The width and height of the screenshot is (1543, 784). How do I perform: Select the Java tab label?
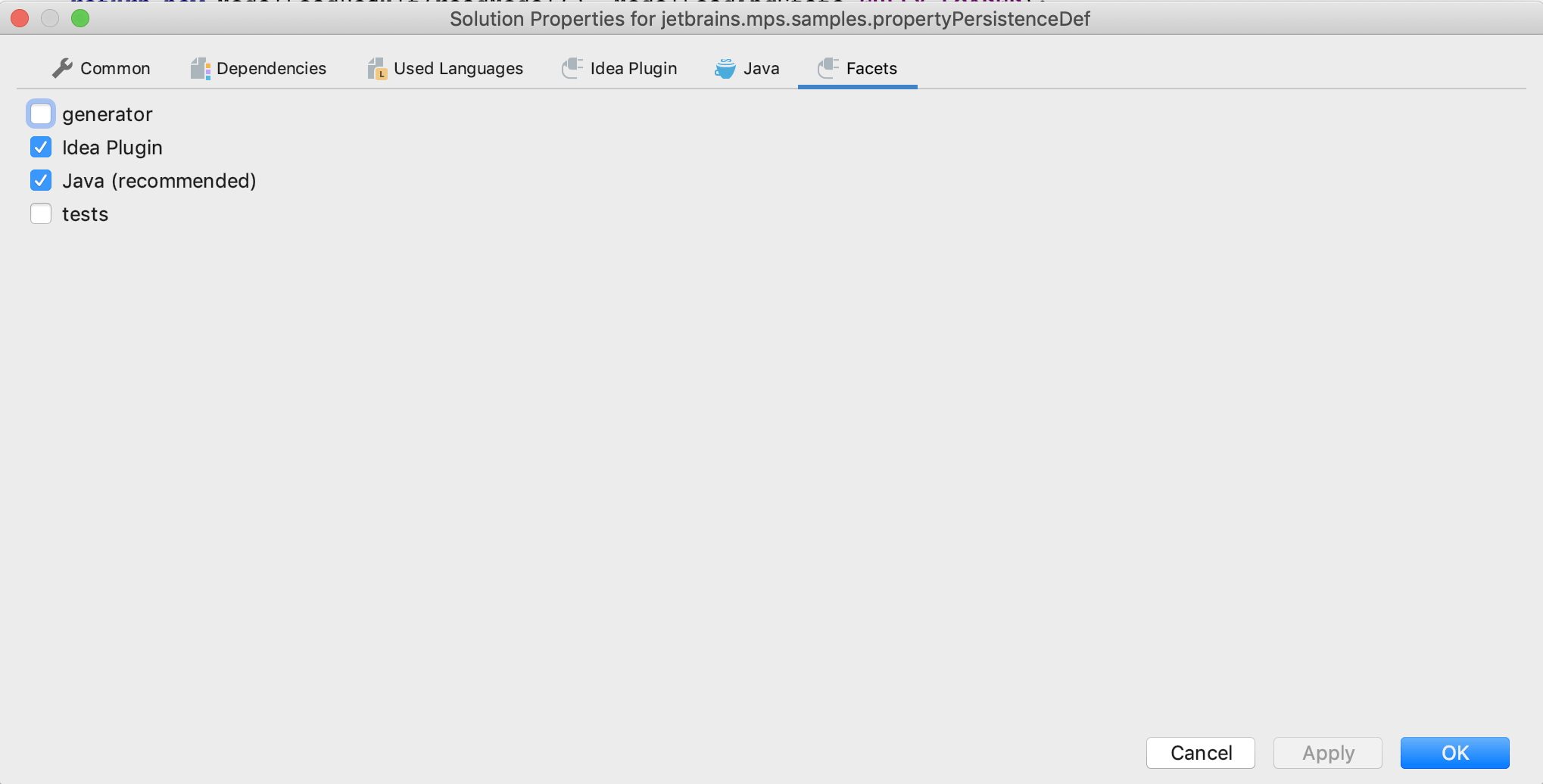point(761,69)
